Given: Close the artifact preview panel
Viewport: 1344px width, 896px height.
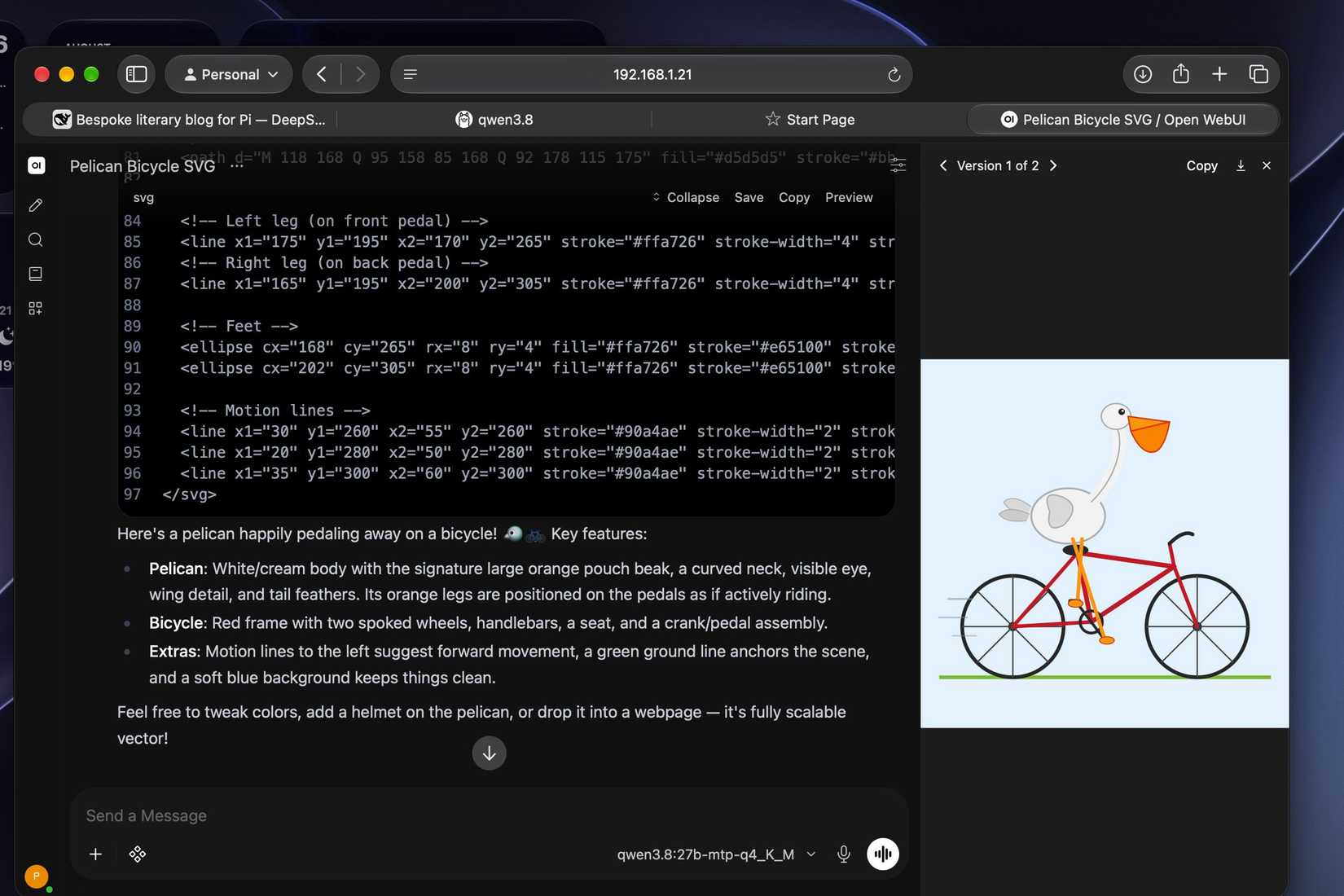Looking at the screenshot, I should [1267, 165].
